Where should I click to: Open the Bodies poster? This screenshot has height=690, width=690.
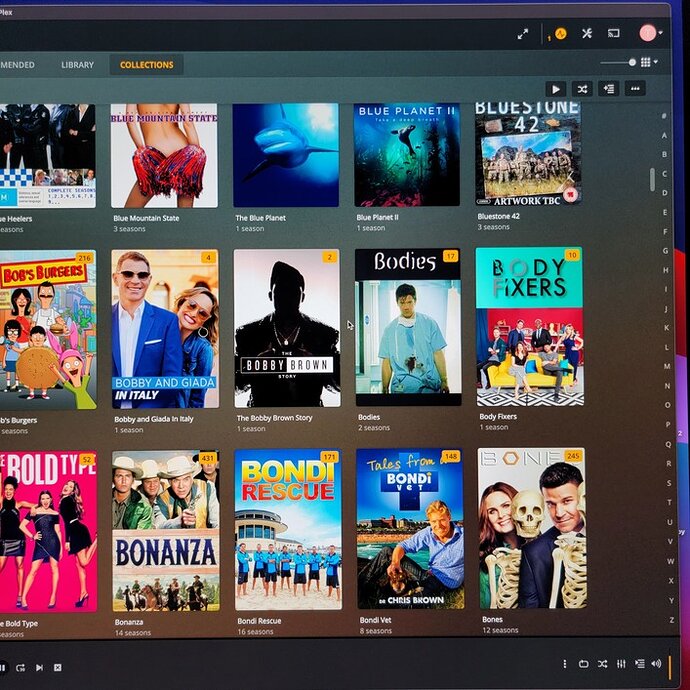[x=408, y=327]
